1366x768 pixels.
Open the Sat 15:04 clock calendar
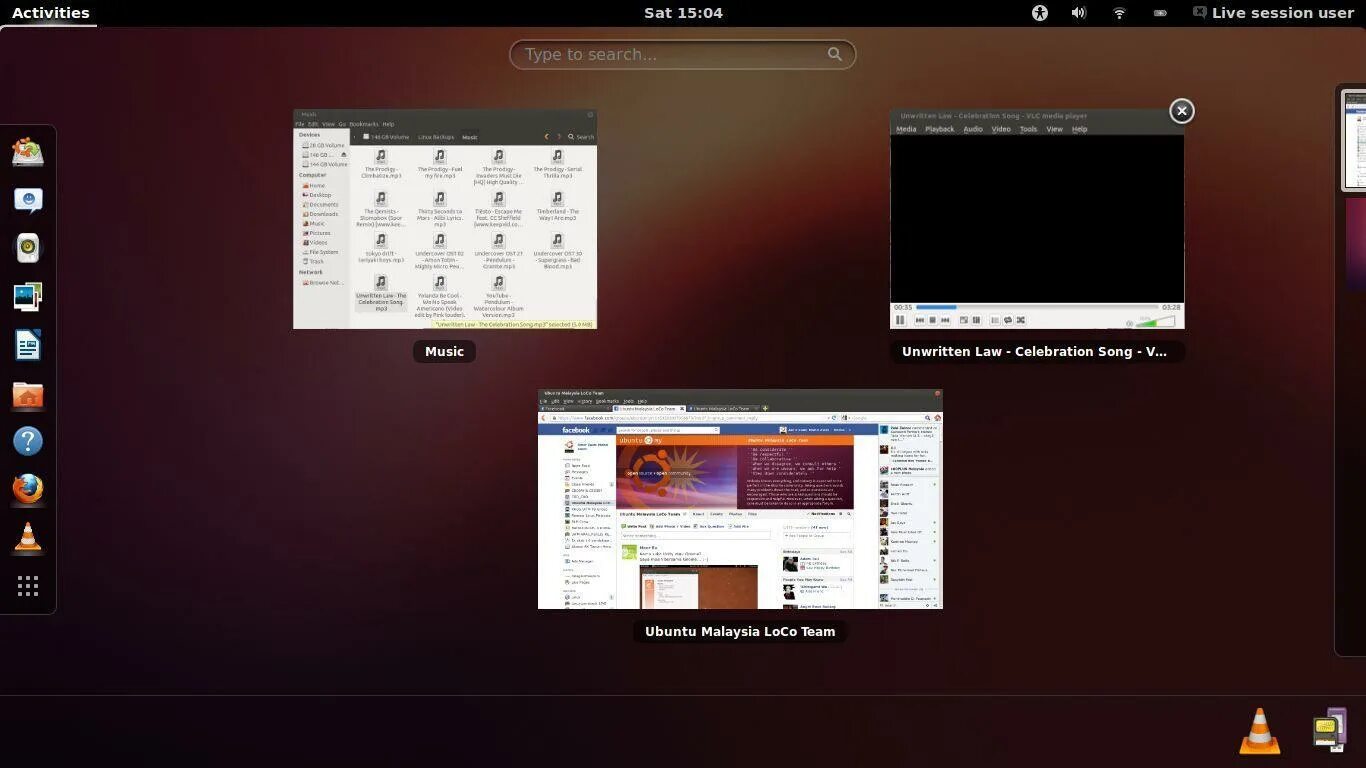(683, 13)
